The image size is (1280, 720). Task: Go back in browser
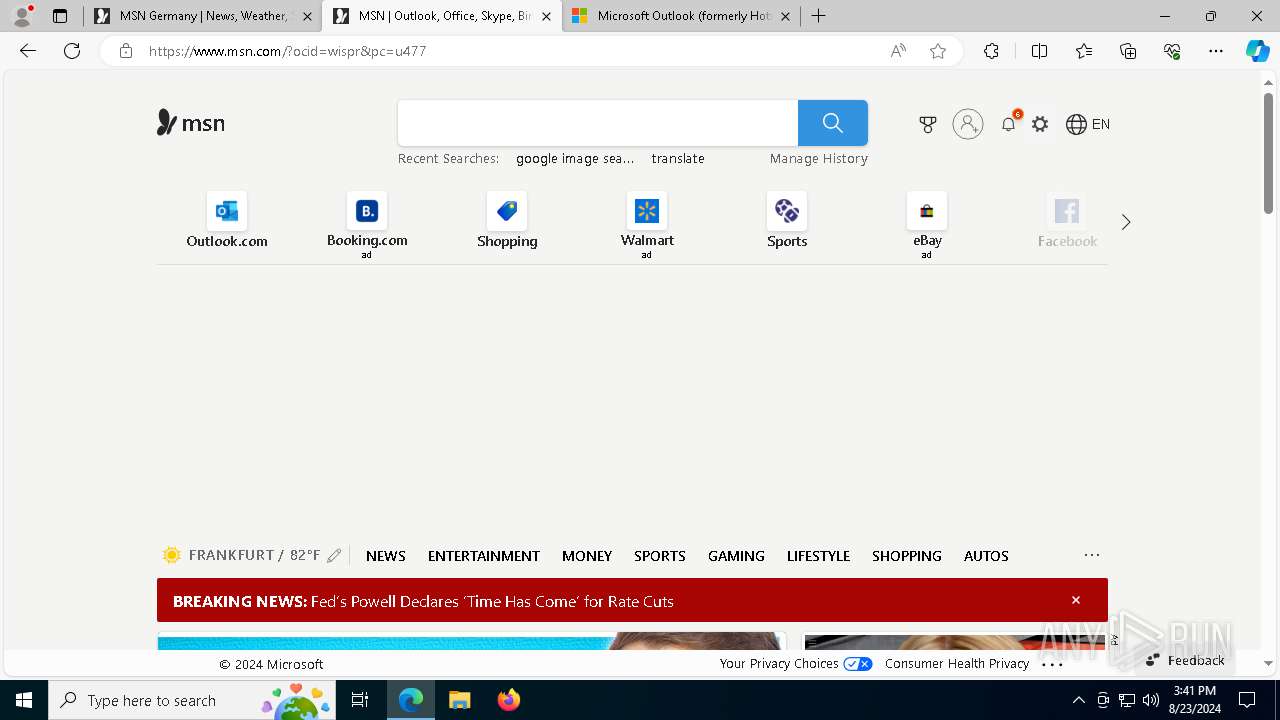28,51
